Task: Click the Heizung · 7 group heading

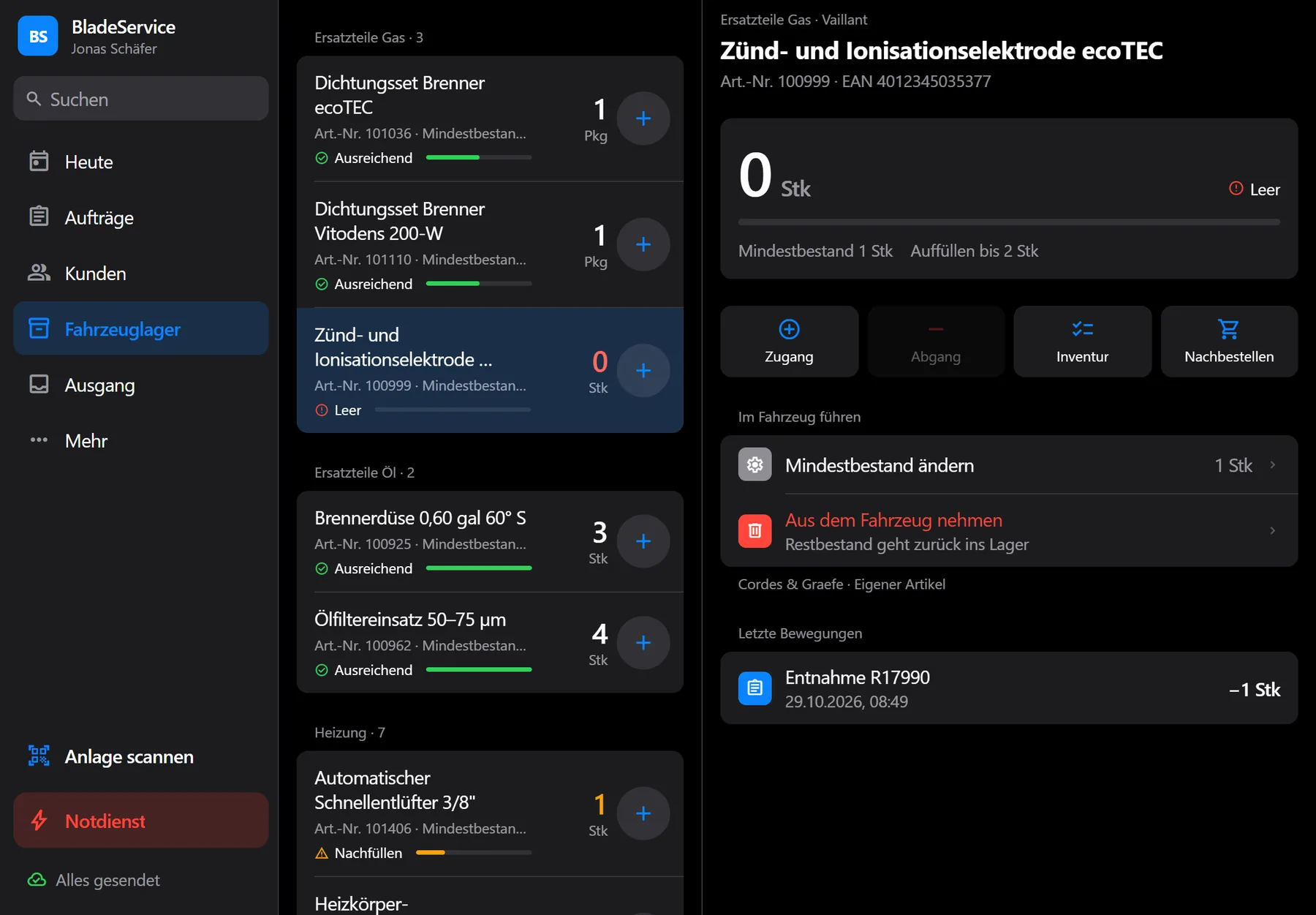Action: (349, 732)
